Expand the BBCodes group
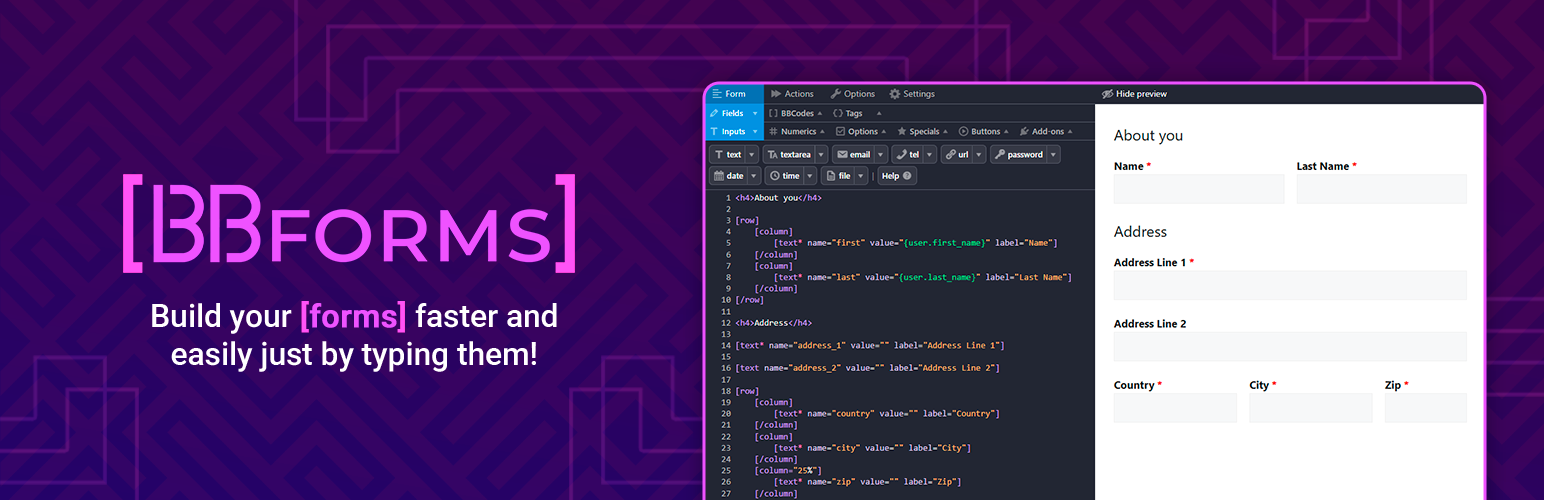1544x500 pixels. 796,113
